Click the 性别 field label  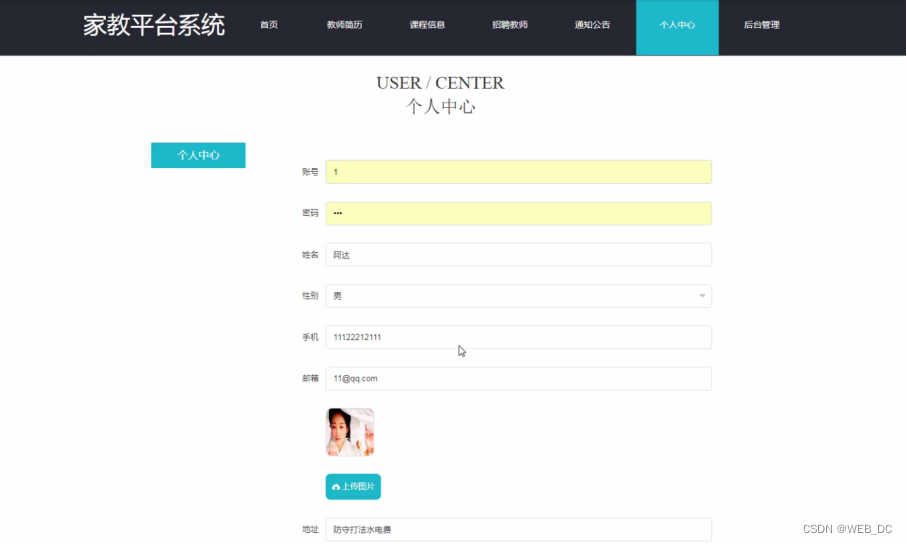pyautogui.click(x=310, y=296)
